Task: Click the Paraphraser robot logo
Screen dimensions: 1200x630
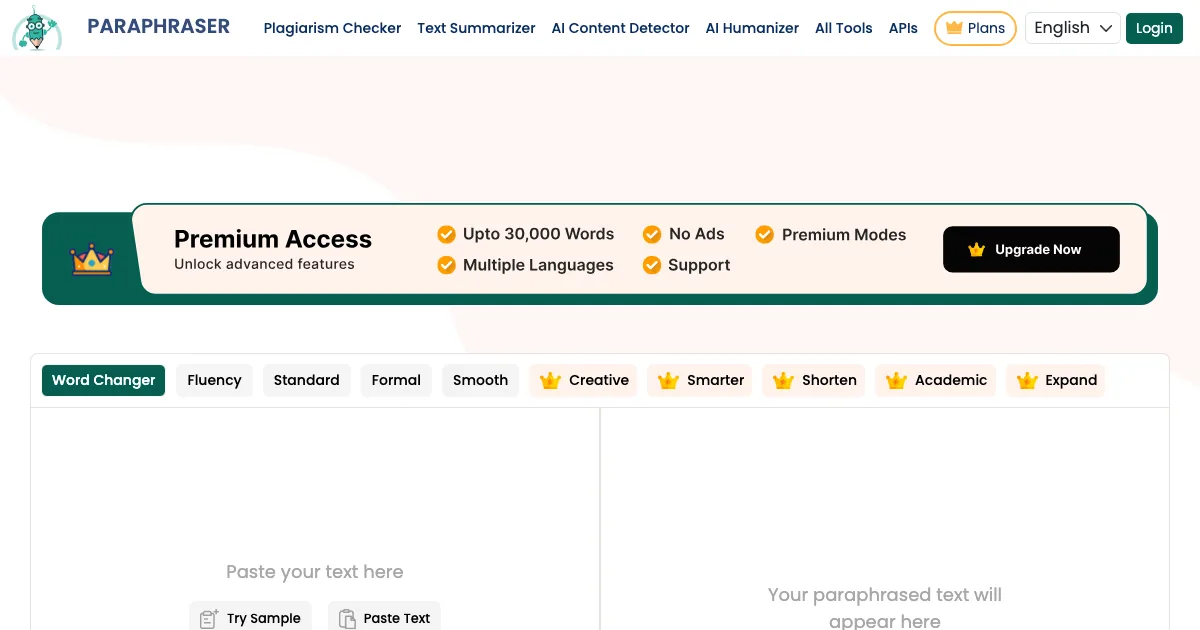Action: 36,29
